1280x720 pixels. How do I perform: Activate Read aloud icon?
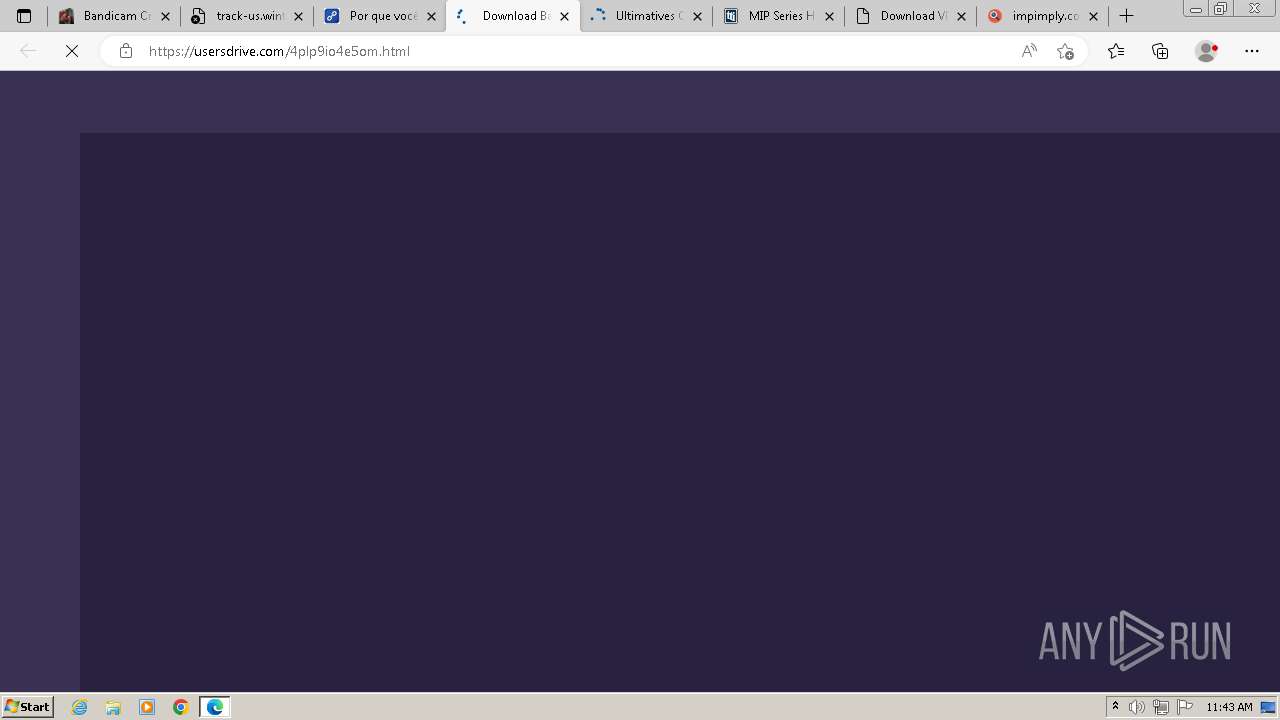(x=1029, y=51)
